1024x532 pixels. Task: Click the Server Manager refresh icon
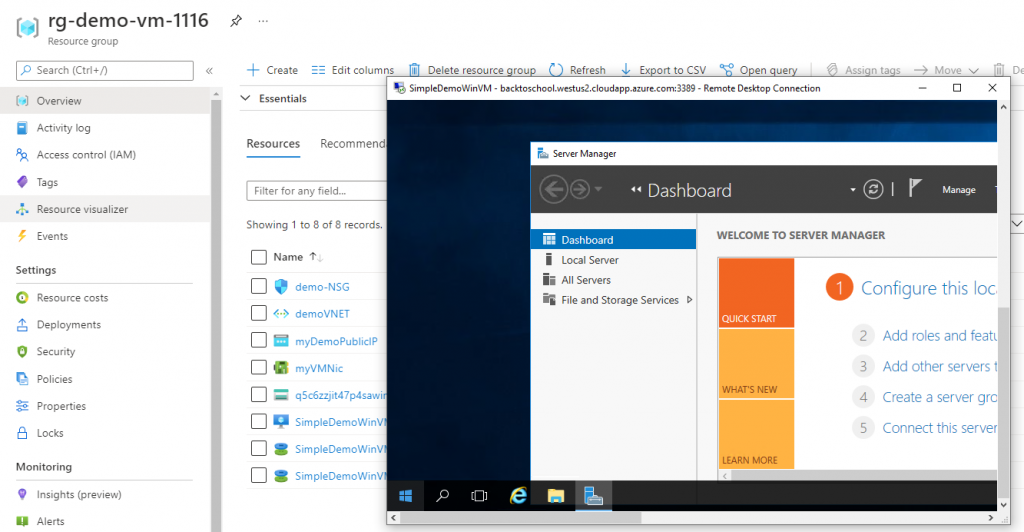click(x=873, y=190)
